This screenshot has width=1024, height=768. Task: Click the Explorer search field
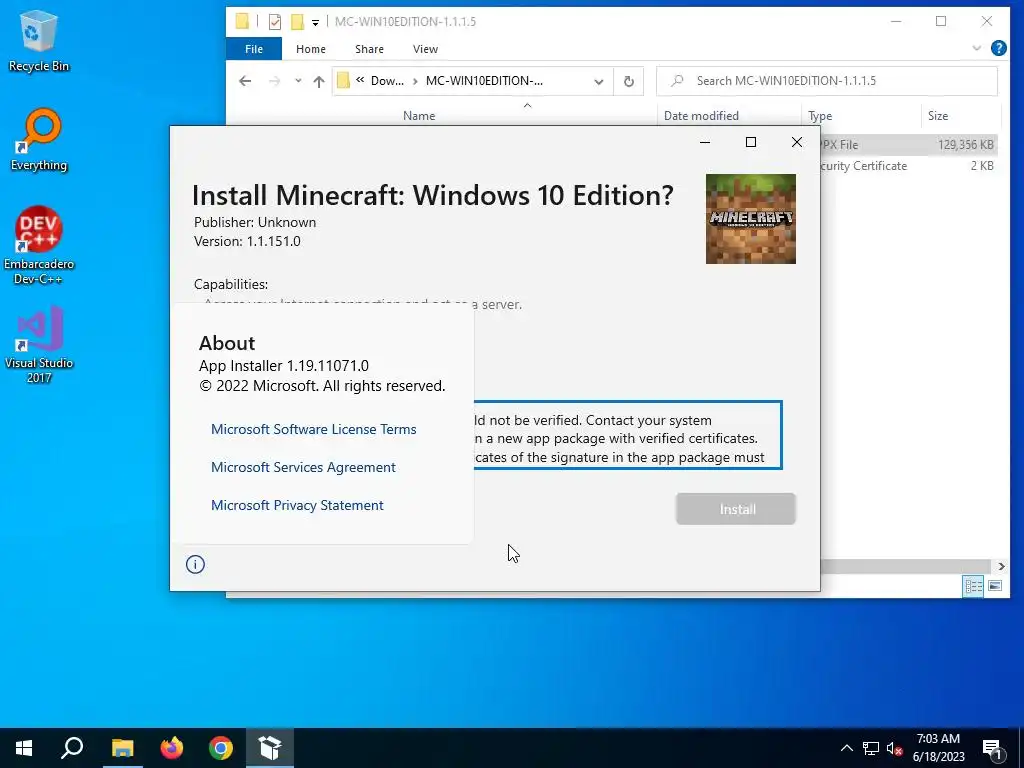click(x=827, y=81)
